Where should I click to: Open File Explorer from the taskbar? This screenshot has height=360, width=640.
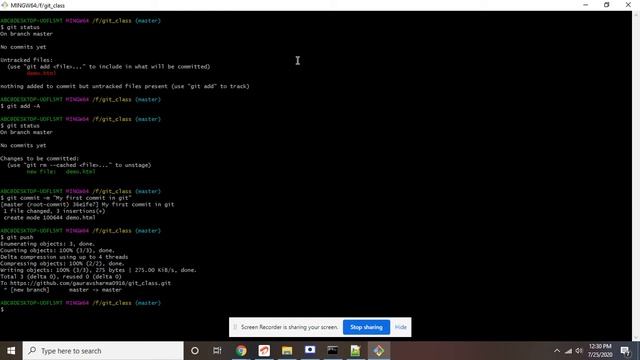point(287,351)
